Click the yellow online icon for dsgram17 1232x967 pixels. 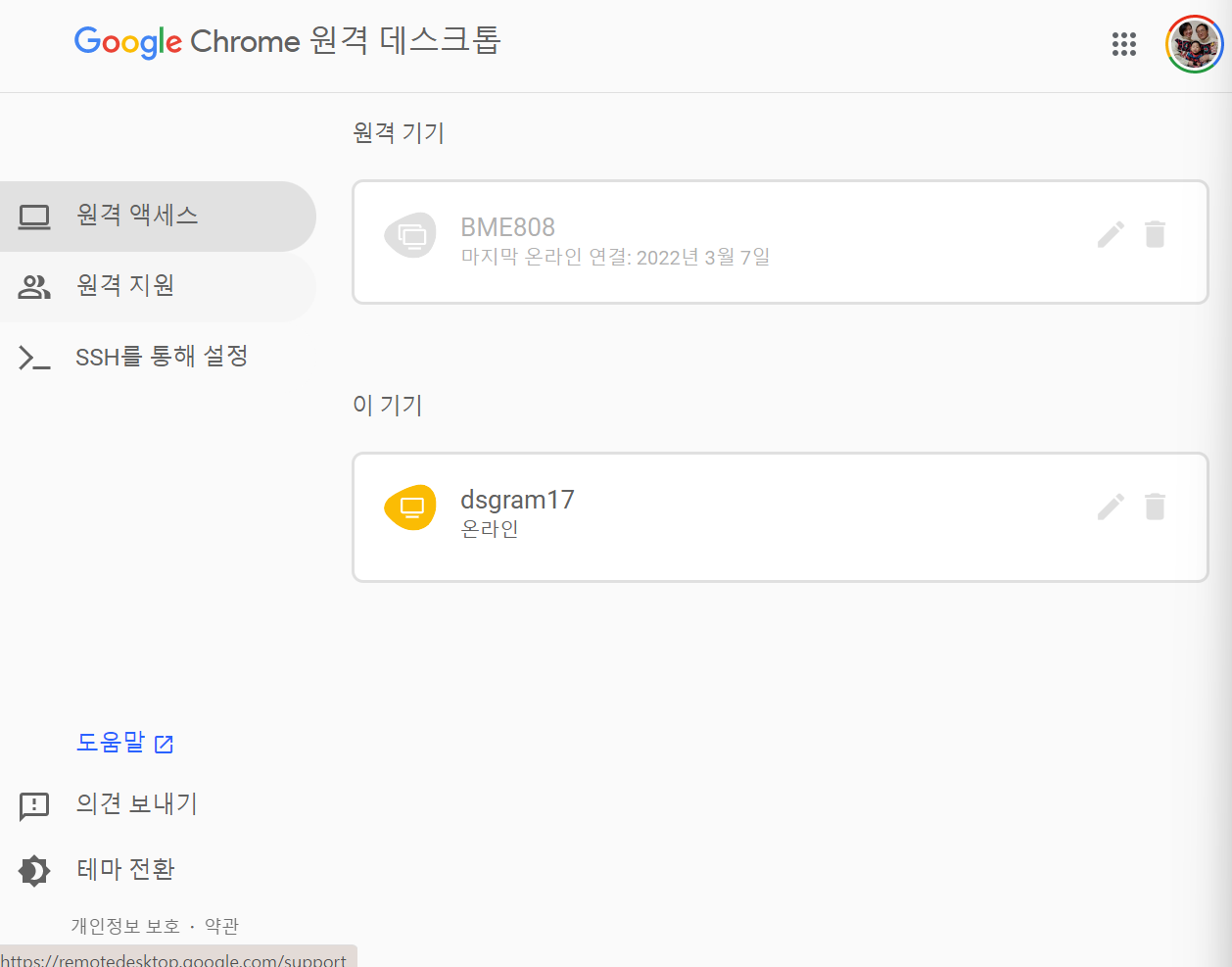(x=410, y=508)
